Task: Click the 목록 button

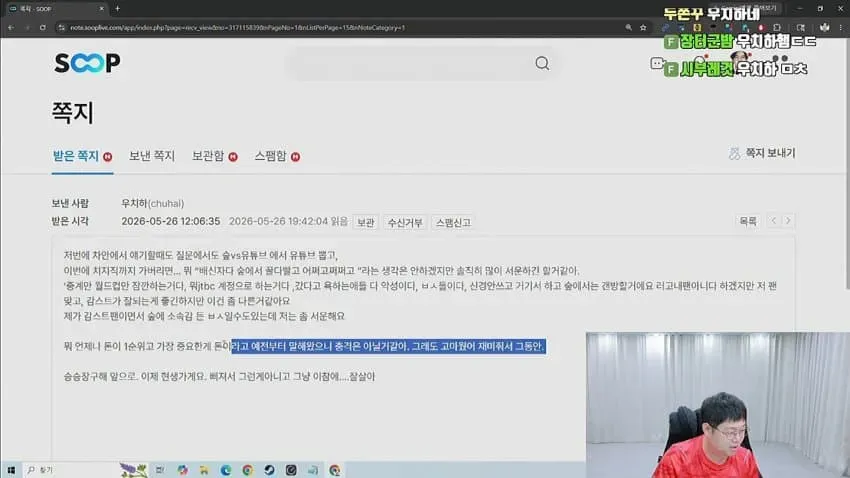Action: click(748, 221)
